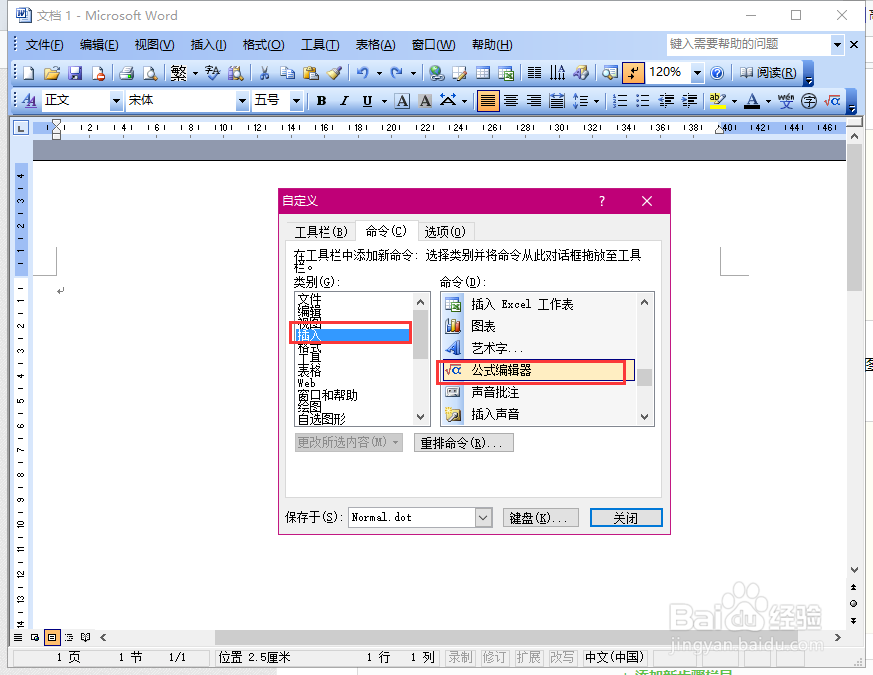Toggle bold formatting
873x675 pixels.
click(x=321, y=100)
